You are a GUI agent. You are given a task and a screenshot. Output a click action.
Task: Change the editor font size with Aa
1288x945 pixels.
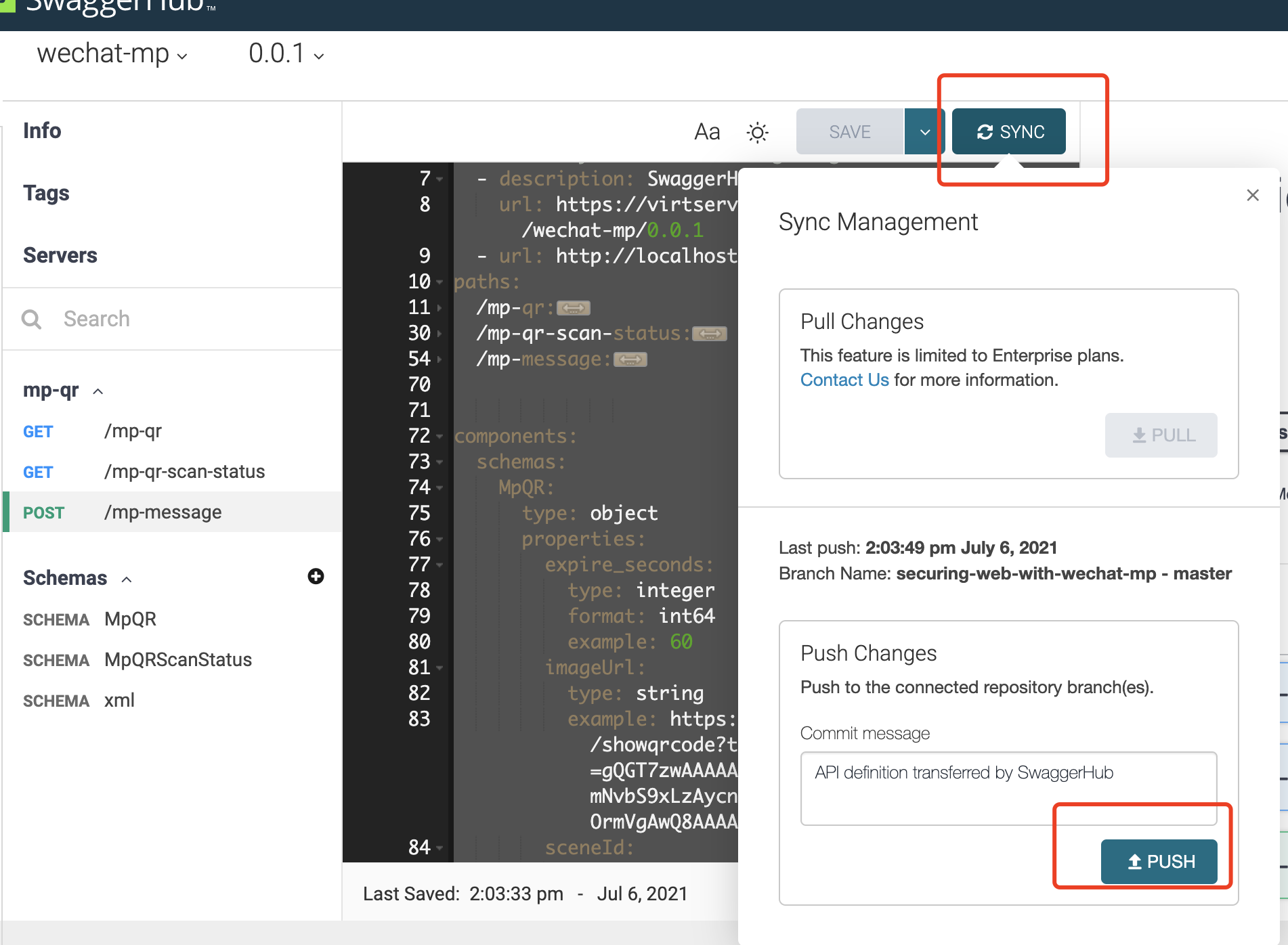pyautogui.click(x=707, y=131)
